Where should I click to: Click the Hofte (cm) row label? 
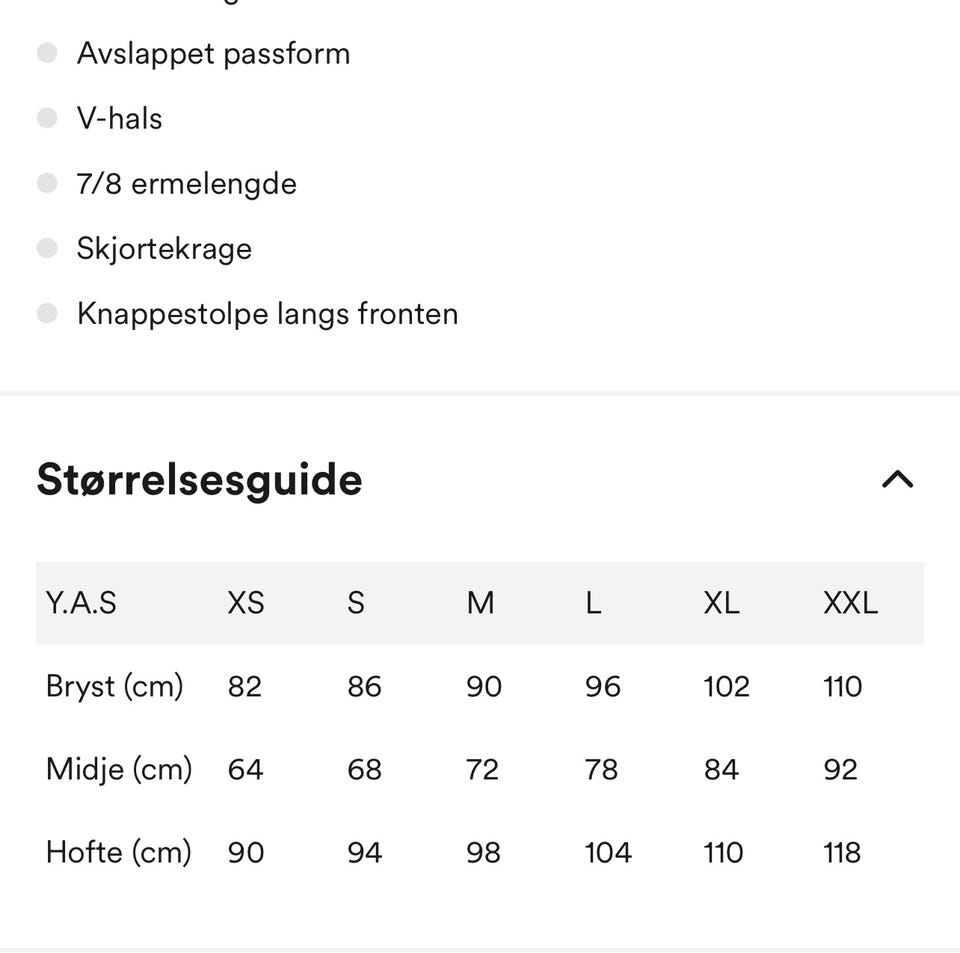coord(119,853)
